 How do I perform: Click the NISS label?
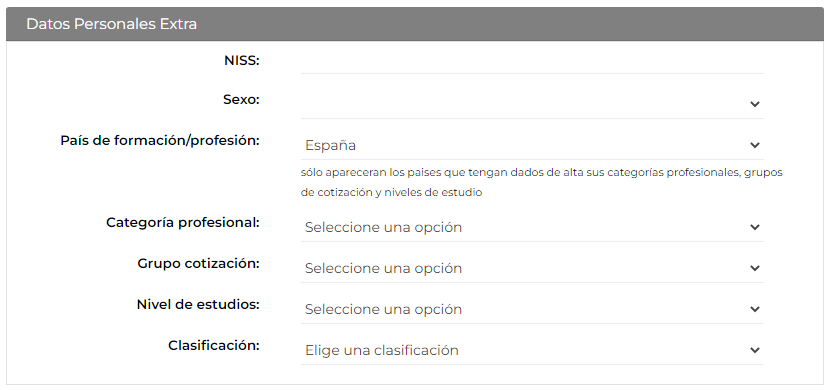pos(242,61)
